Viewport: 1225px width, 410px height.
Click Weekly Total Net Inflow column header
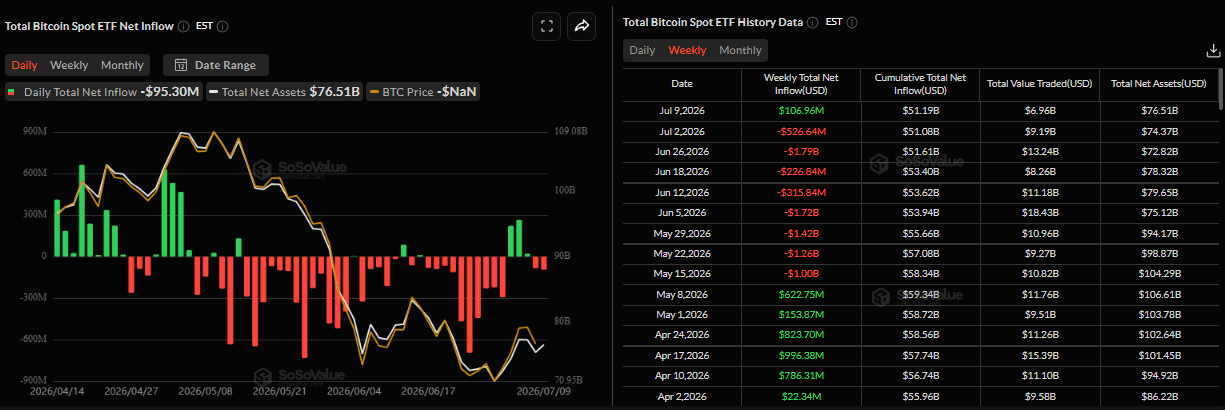(x=800, y=84)
